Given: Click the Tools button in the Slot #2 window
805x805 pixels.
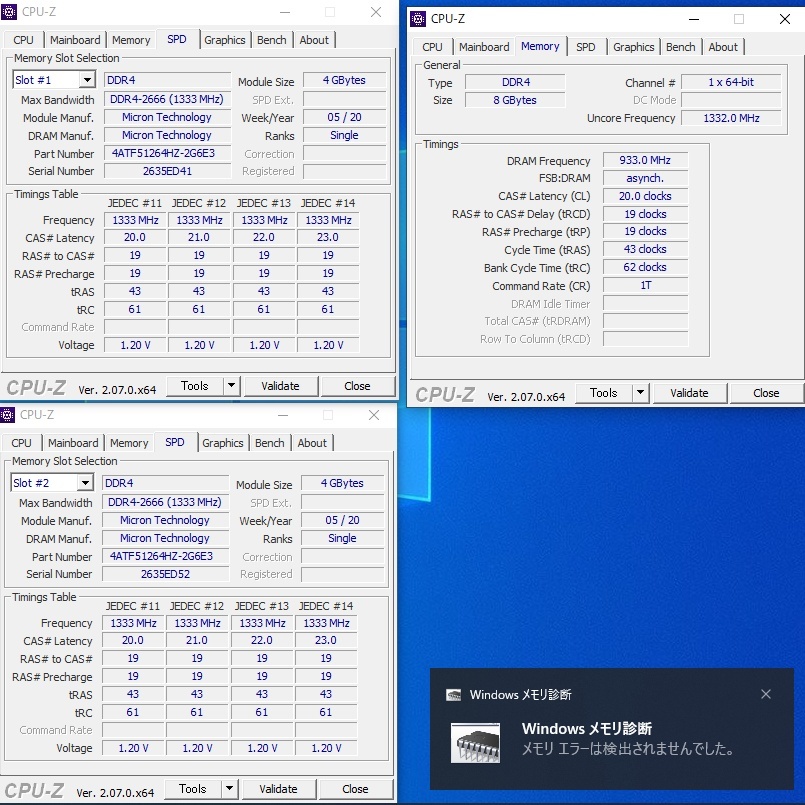Looking at the screenshot, I should 192,789.
